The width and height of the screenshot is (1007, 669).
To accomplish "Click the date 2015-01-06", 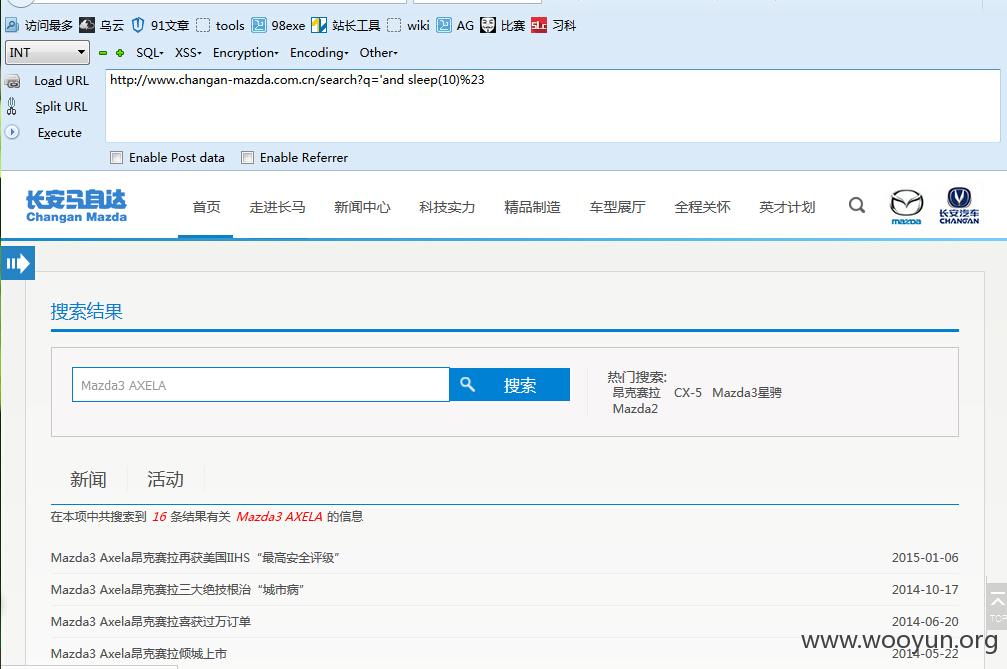I will 925,557.
